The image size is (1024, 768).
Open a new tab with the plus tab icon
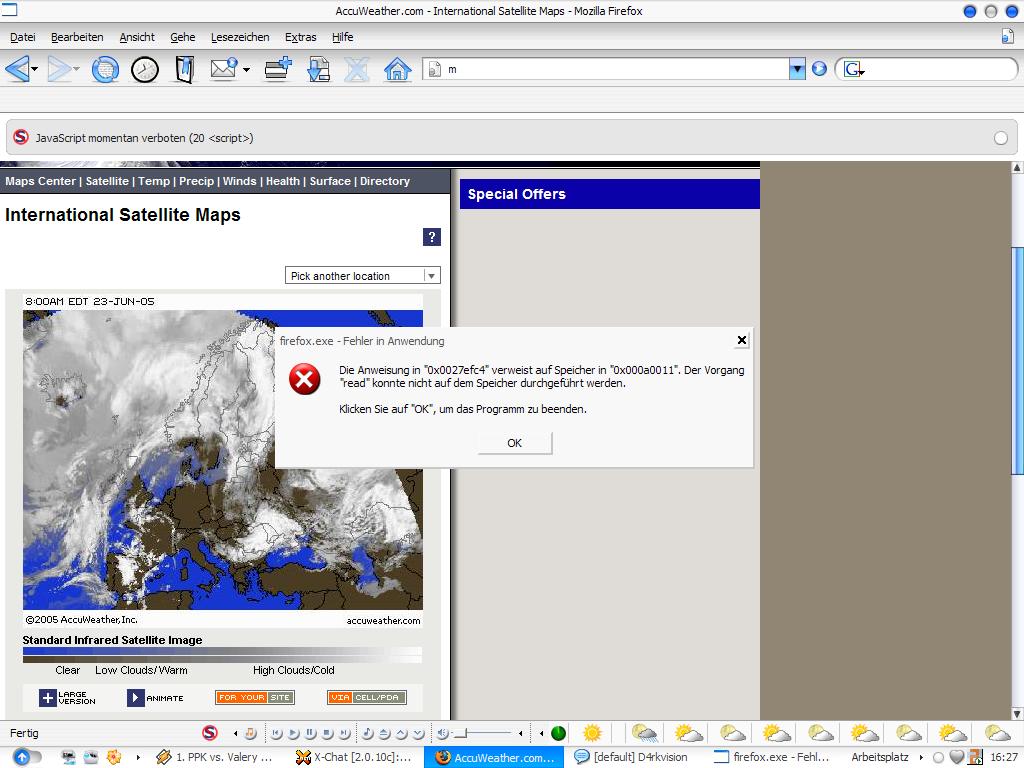point(278,69)
